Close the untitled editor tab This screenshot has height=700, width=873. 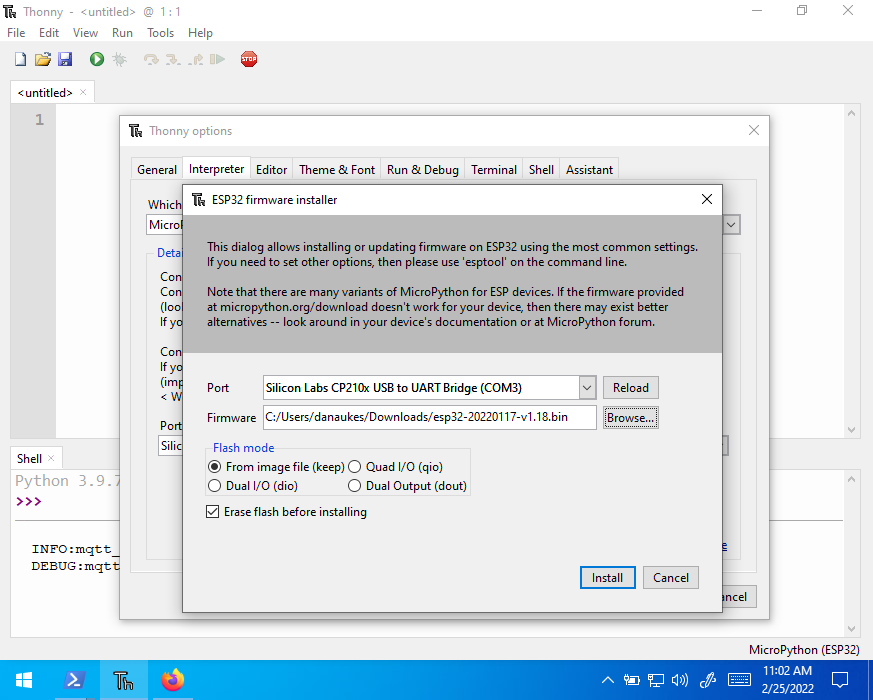83,92
